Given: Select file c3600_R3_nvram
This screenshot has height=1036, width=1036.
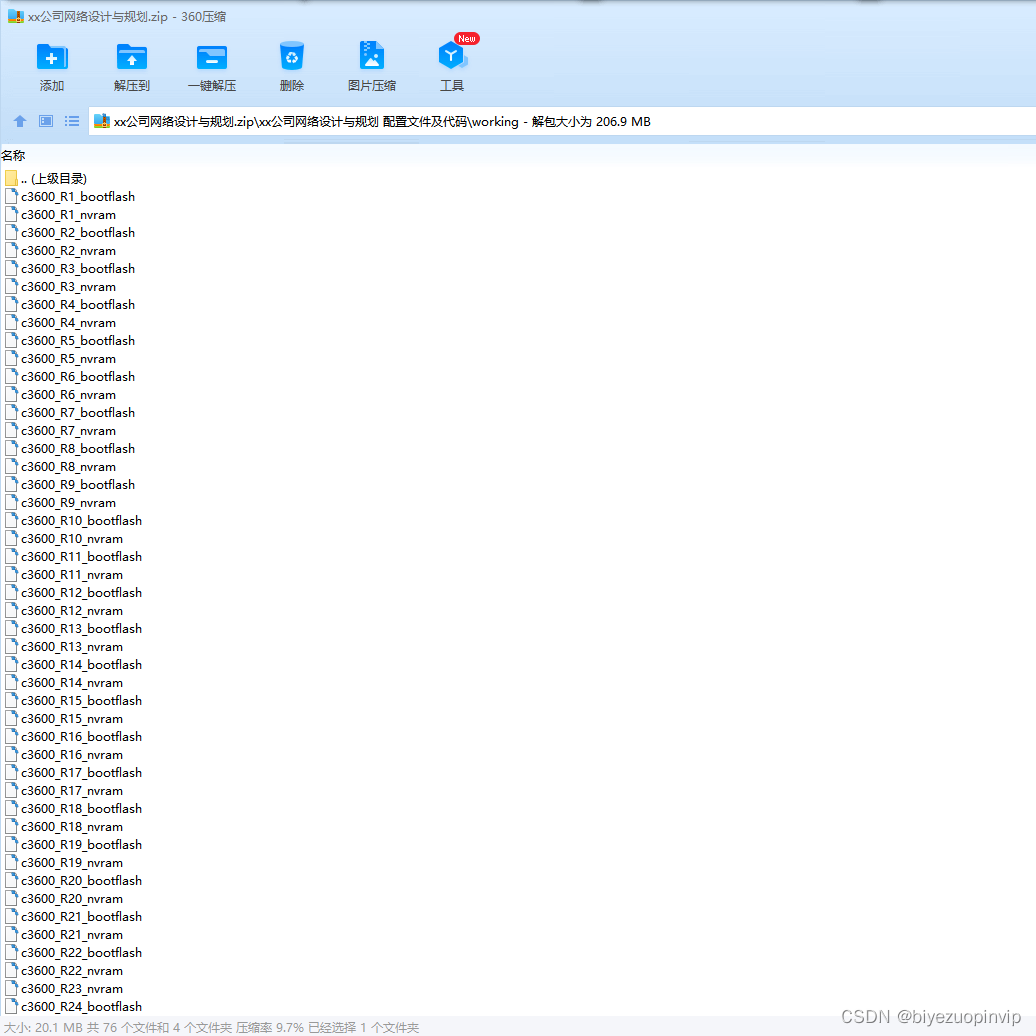Looking at the screenshot, I should pyautogui.click(x=60, y=287).
